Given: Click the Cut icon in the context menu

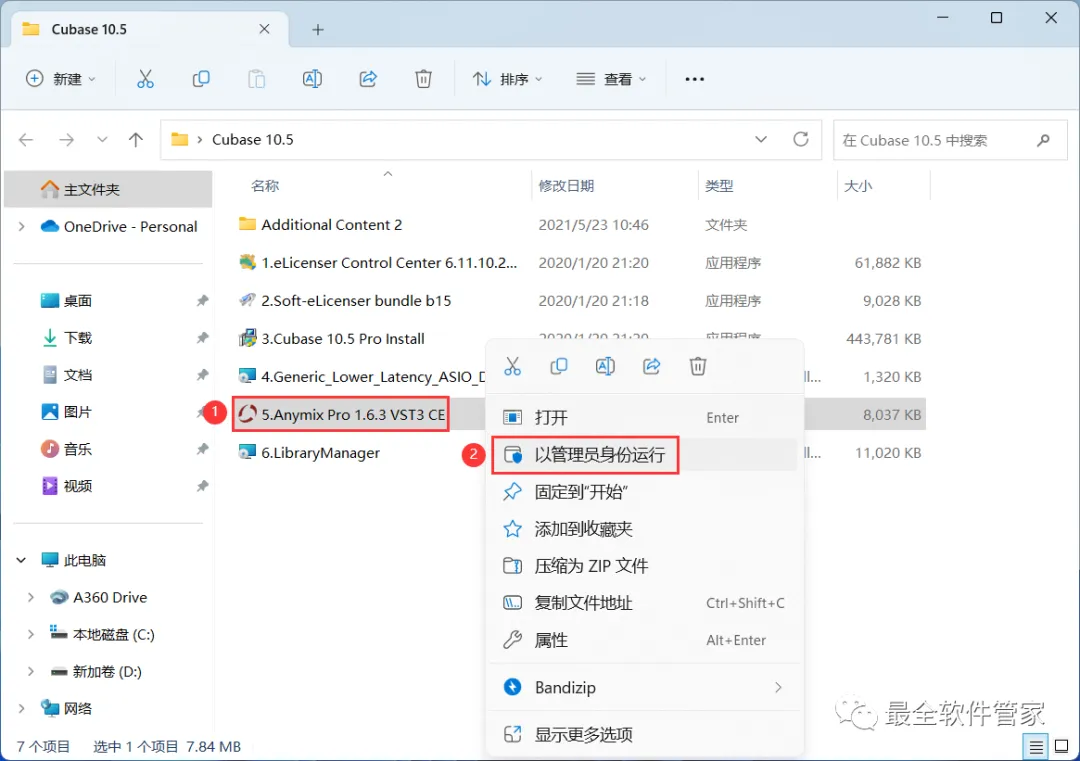Looking at the screenshot, I should coord(512,366).
